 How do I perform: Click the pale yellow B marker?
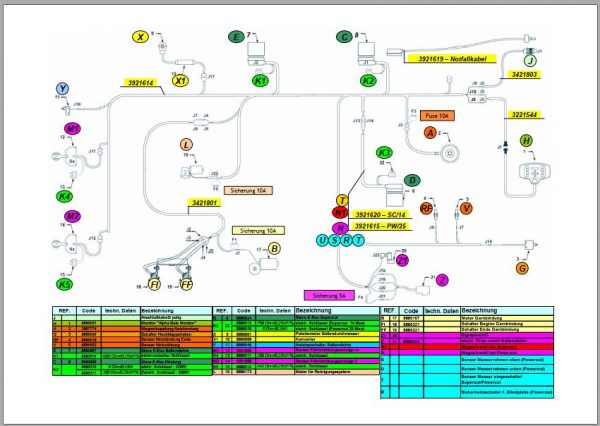pyautogui.click(x=274, y=249)
